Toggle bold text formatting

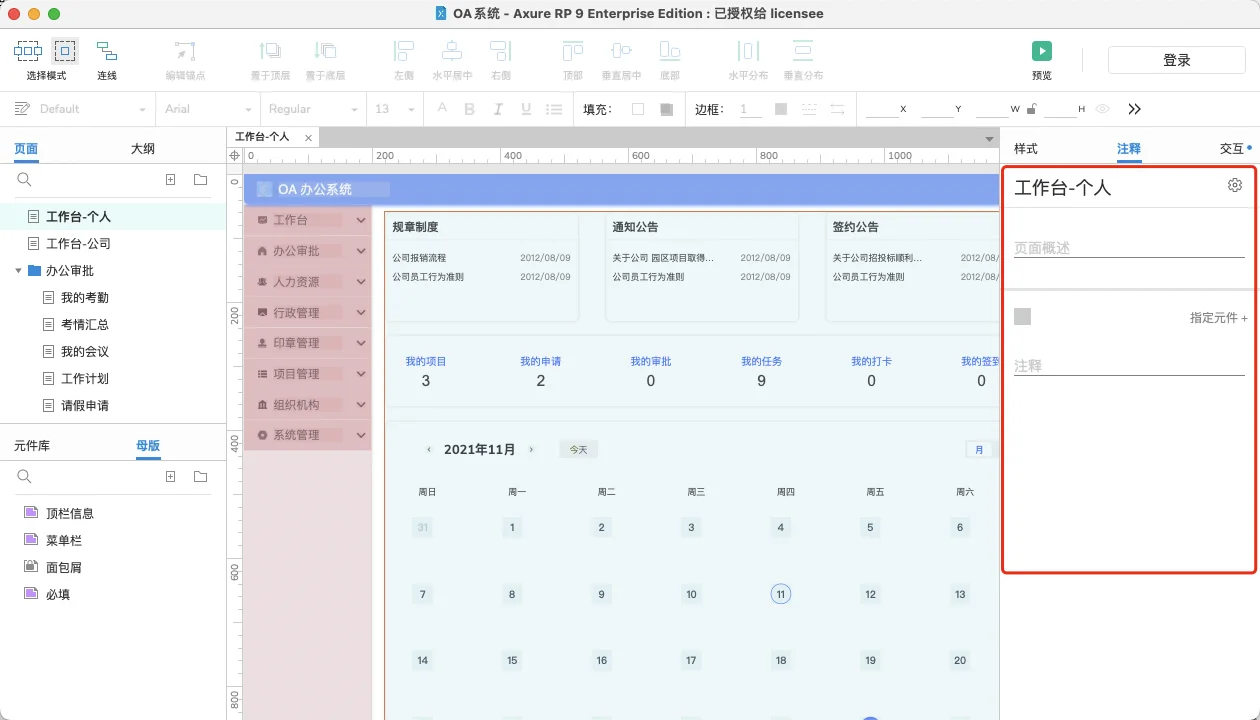coord(469,109)
